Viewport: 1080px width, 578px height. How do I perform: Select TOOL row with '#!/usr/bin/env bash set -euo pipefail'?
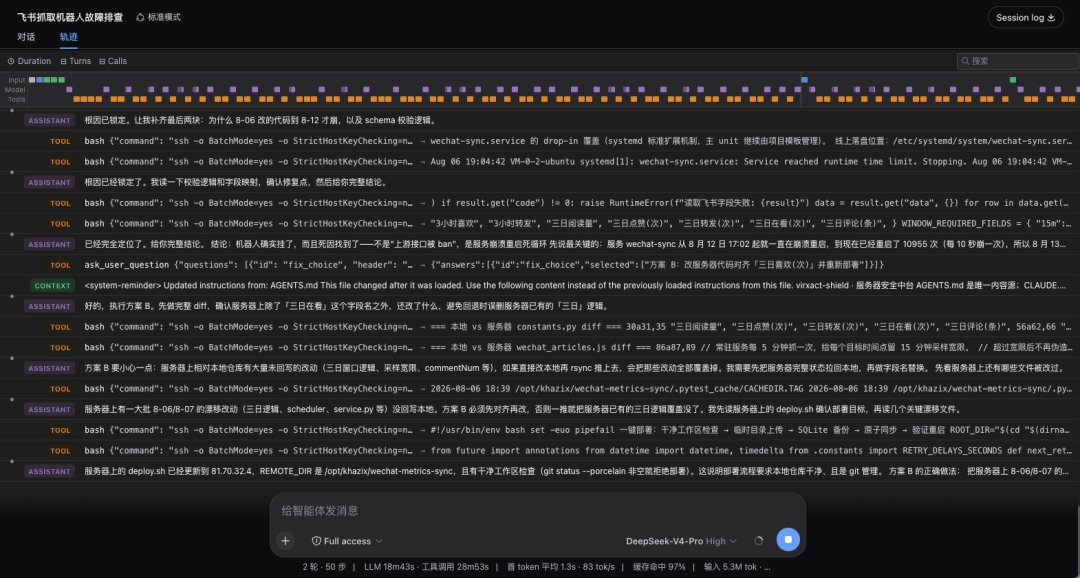(x=540, y=430)
